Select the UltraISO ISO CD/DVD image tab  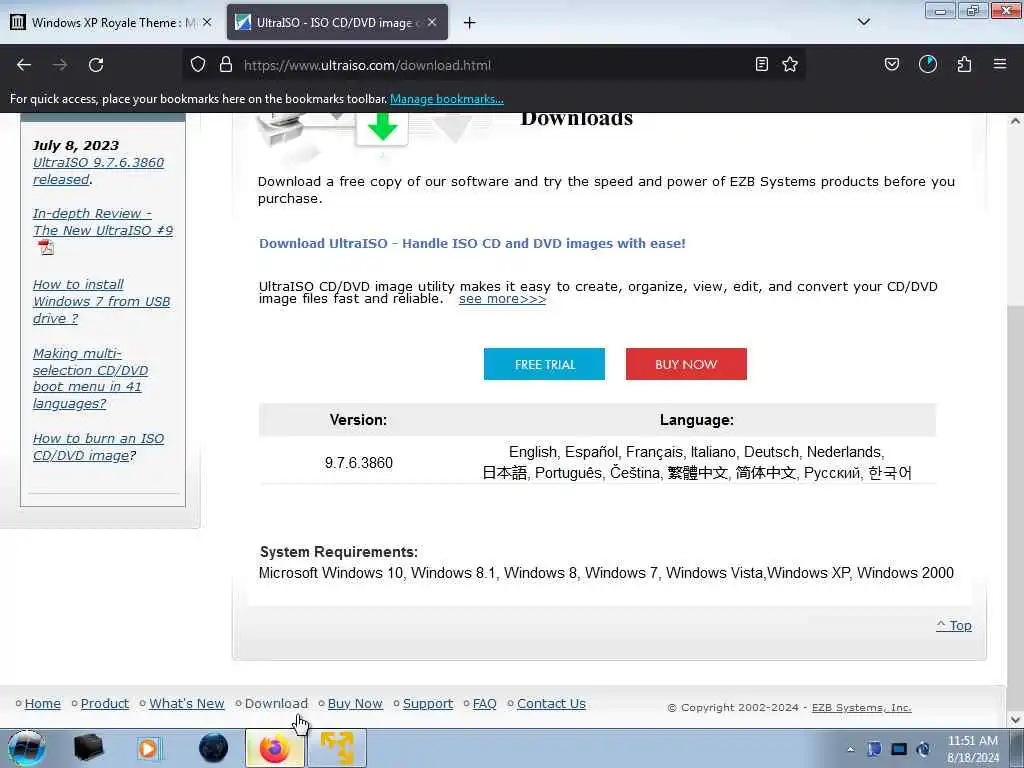[x=337, y=22]
